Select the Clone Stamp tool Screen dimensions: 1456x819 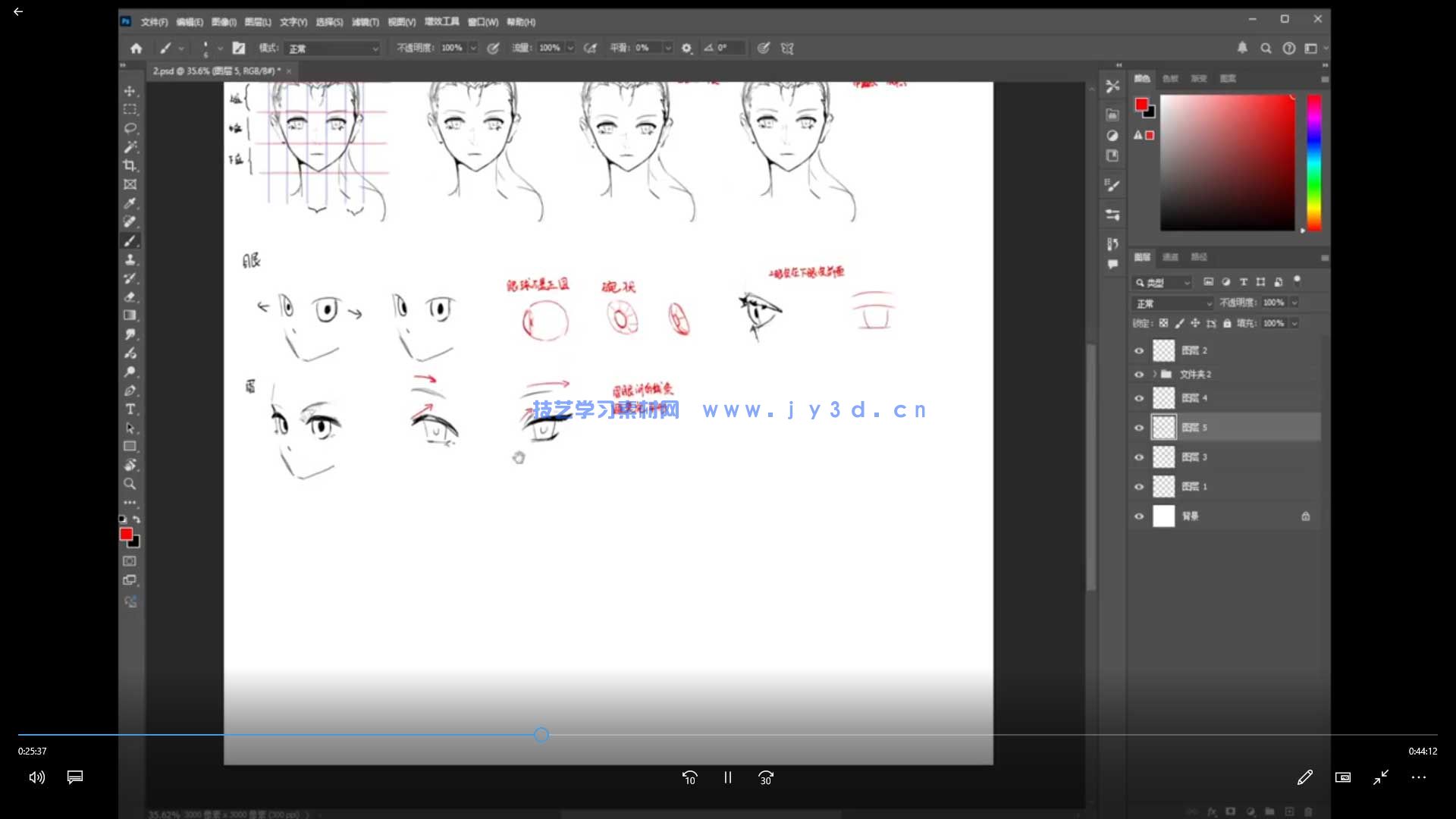coord(130,259)
